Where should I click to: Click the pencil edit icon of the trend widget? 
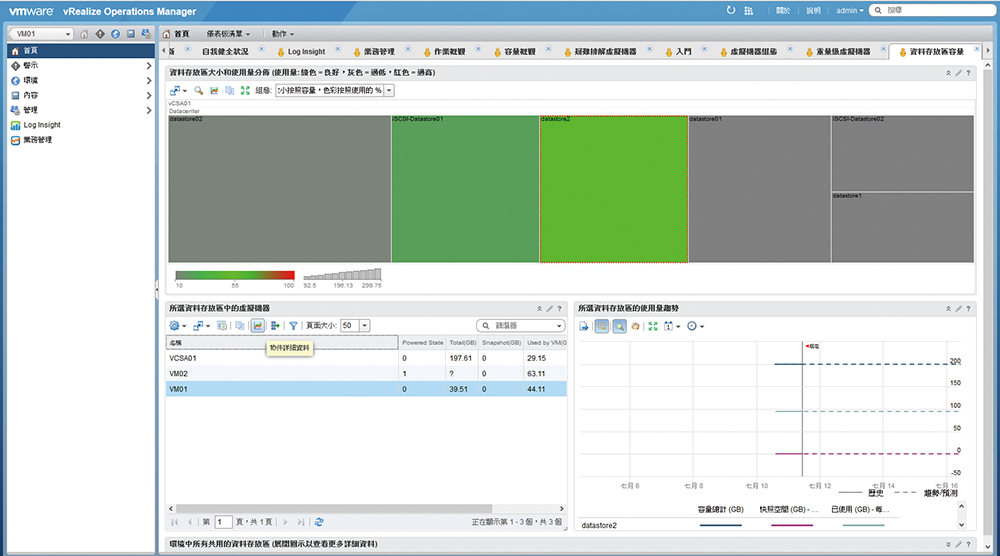click(x=958, y=309)
